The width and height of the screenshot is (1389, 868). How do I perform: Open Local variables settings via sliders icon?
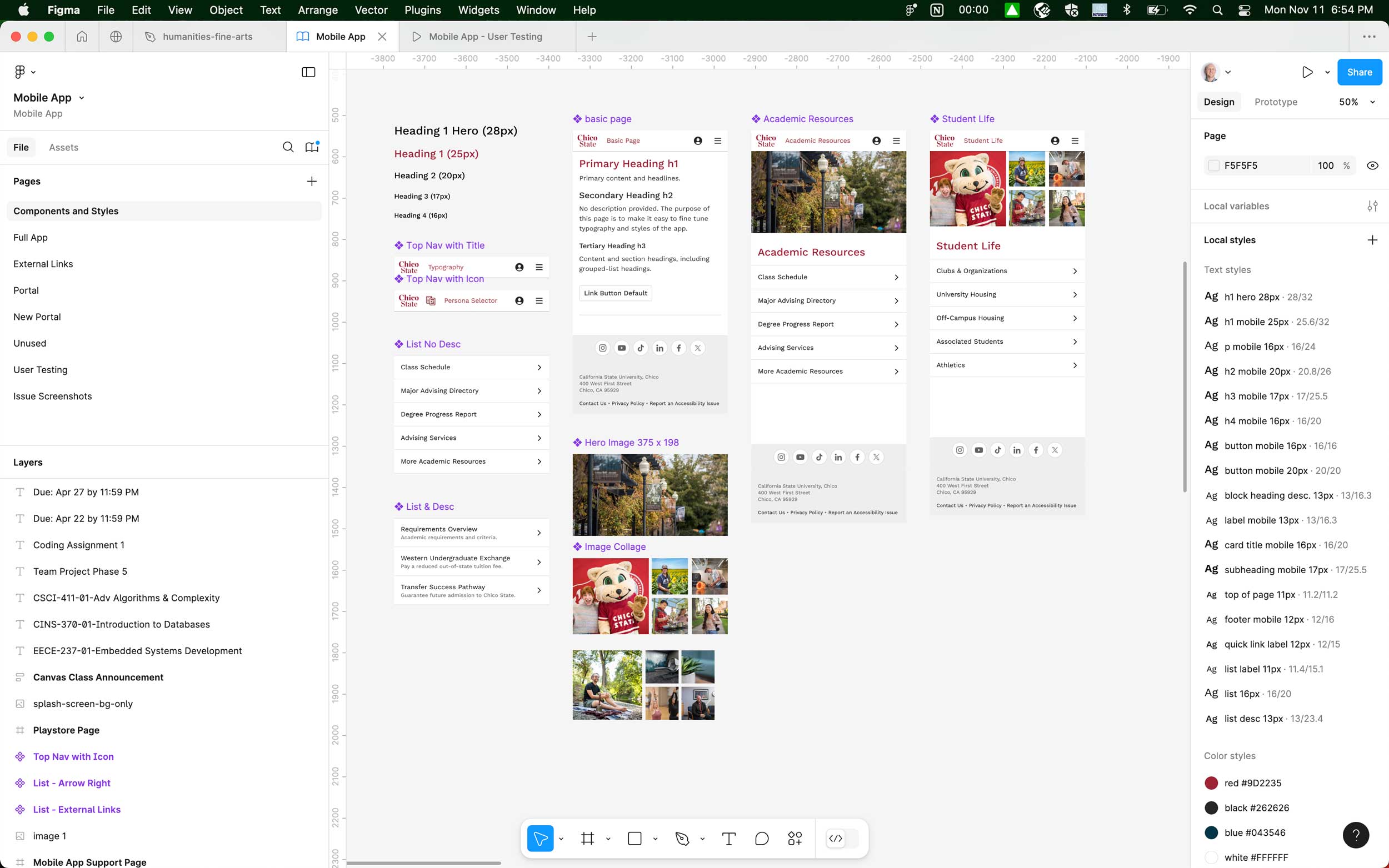[x=1372, y=205]
